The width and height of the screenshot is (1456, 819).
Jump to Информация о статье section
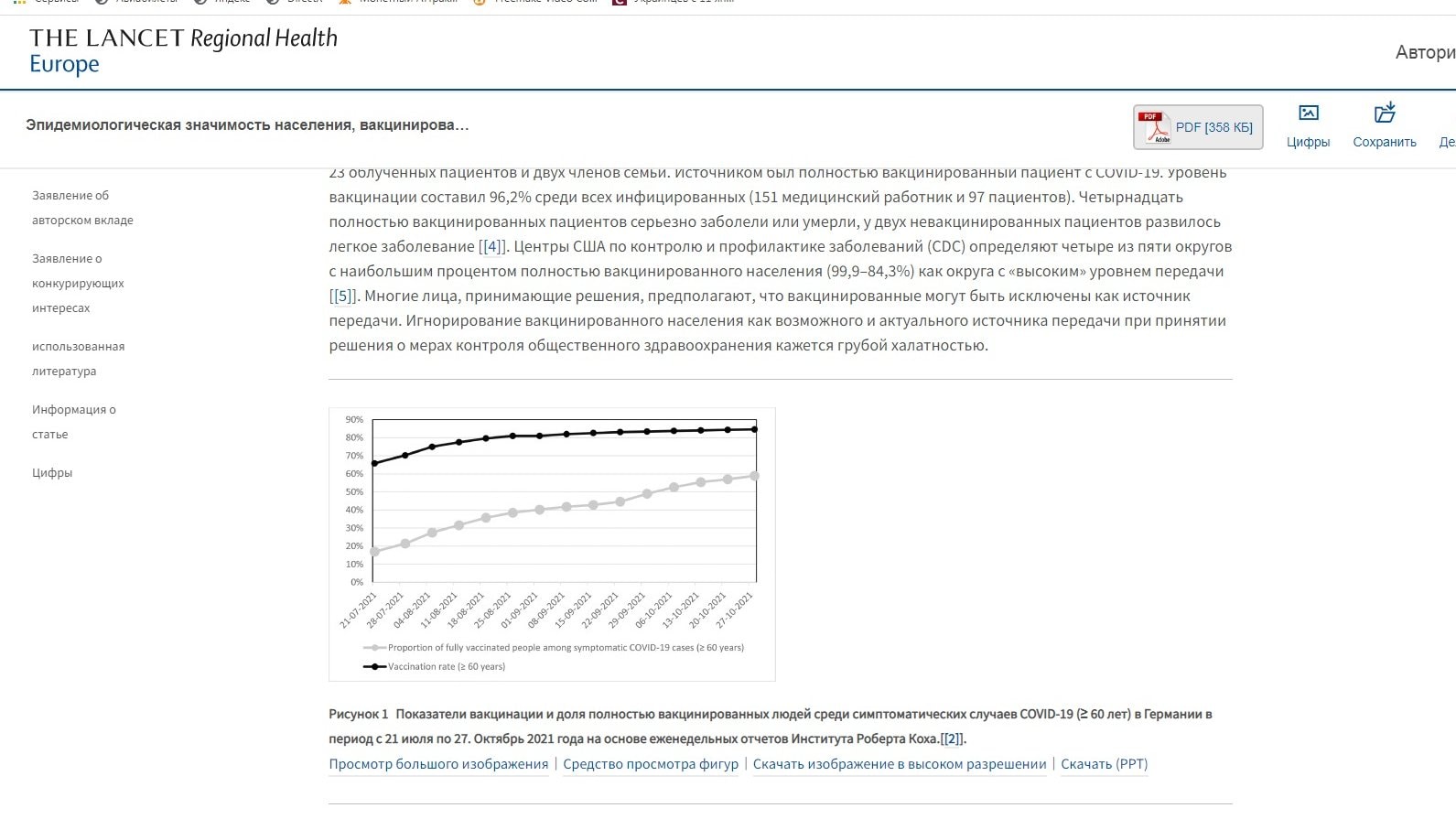click(x=73, y=422)
